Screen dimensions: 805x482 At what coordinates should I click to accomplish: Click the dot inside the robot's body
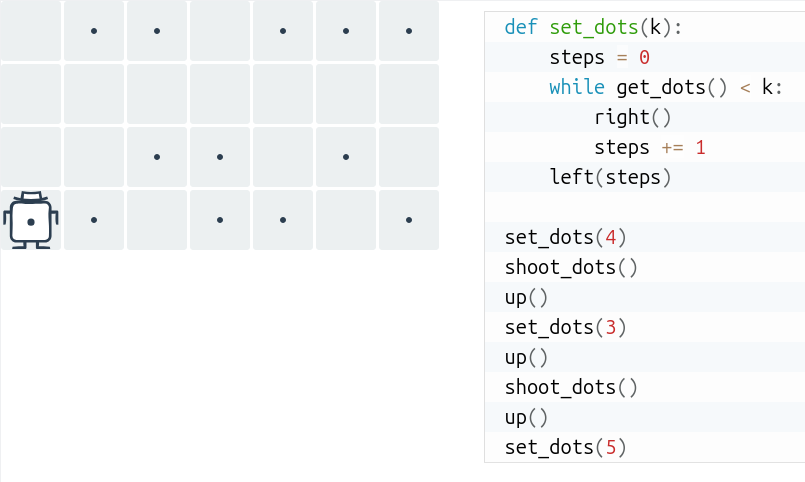31,222
